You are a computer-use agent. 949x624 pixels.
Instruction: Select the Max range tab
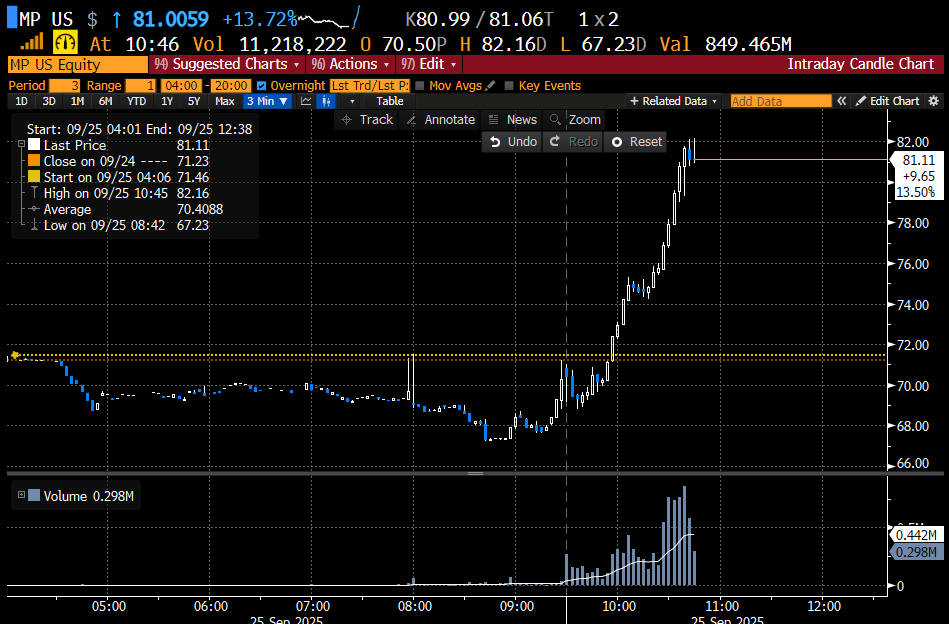pos(225,101)
